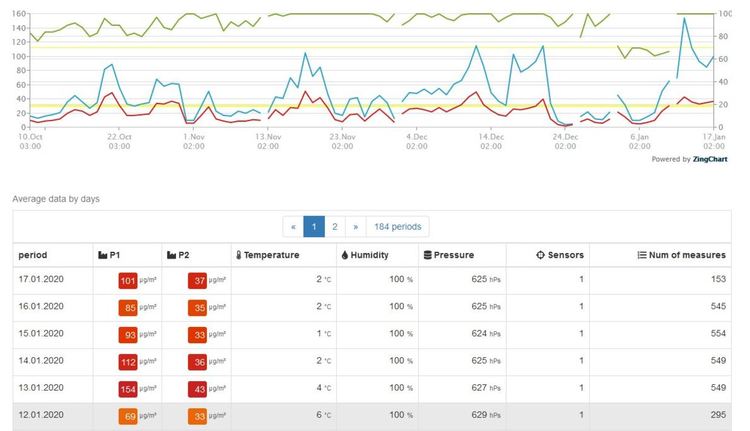Click the period column header

[x=33, y=255]
